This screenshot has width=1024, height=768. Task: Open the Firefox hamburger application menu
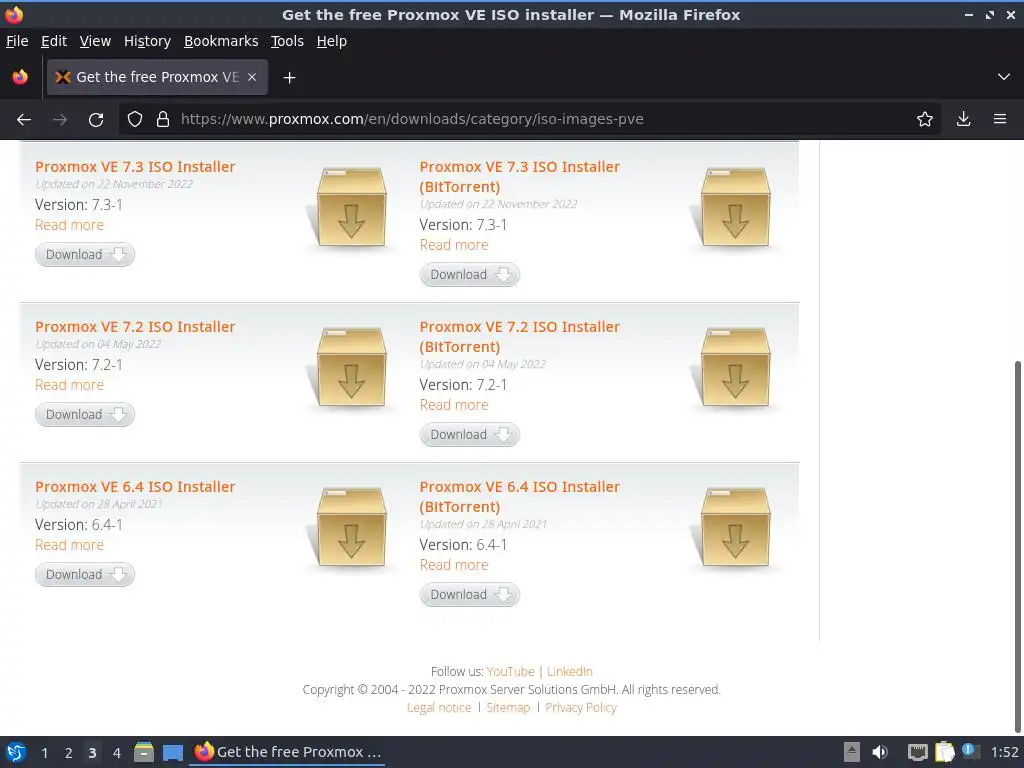tap(1000, 119)
